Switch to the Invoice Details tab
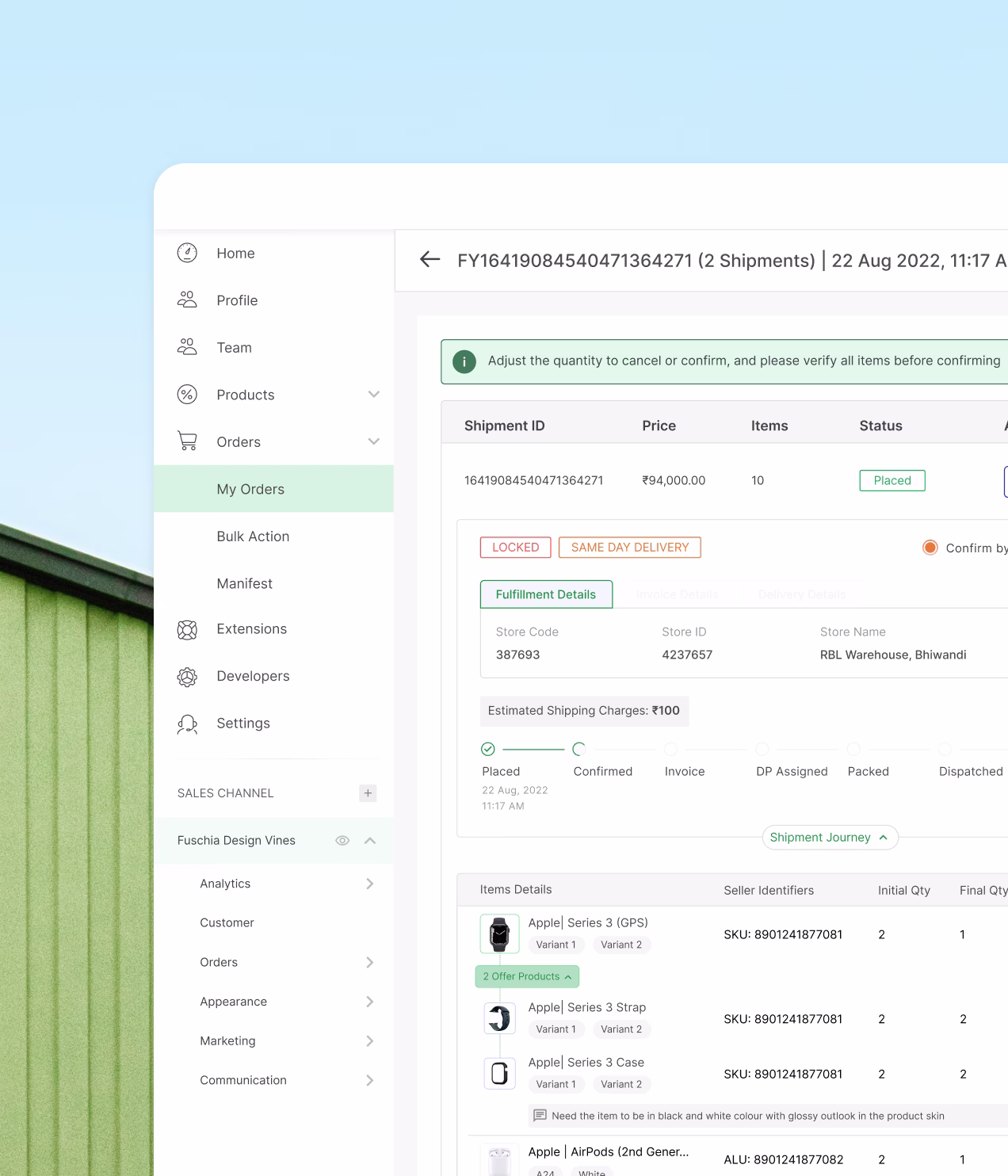Screen dimensions: 1008x1176 click(676, 594)
